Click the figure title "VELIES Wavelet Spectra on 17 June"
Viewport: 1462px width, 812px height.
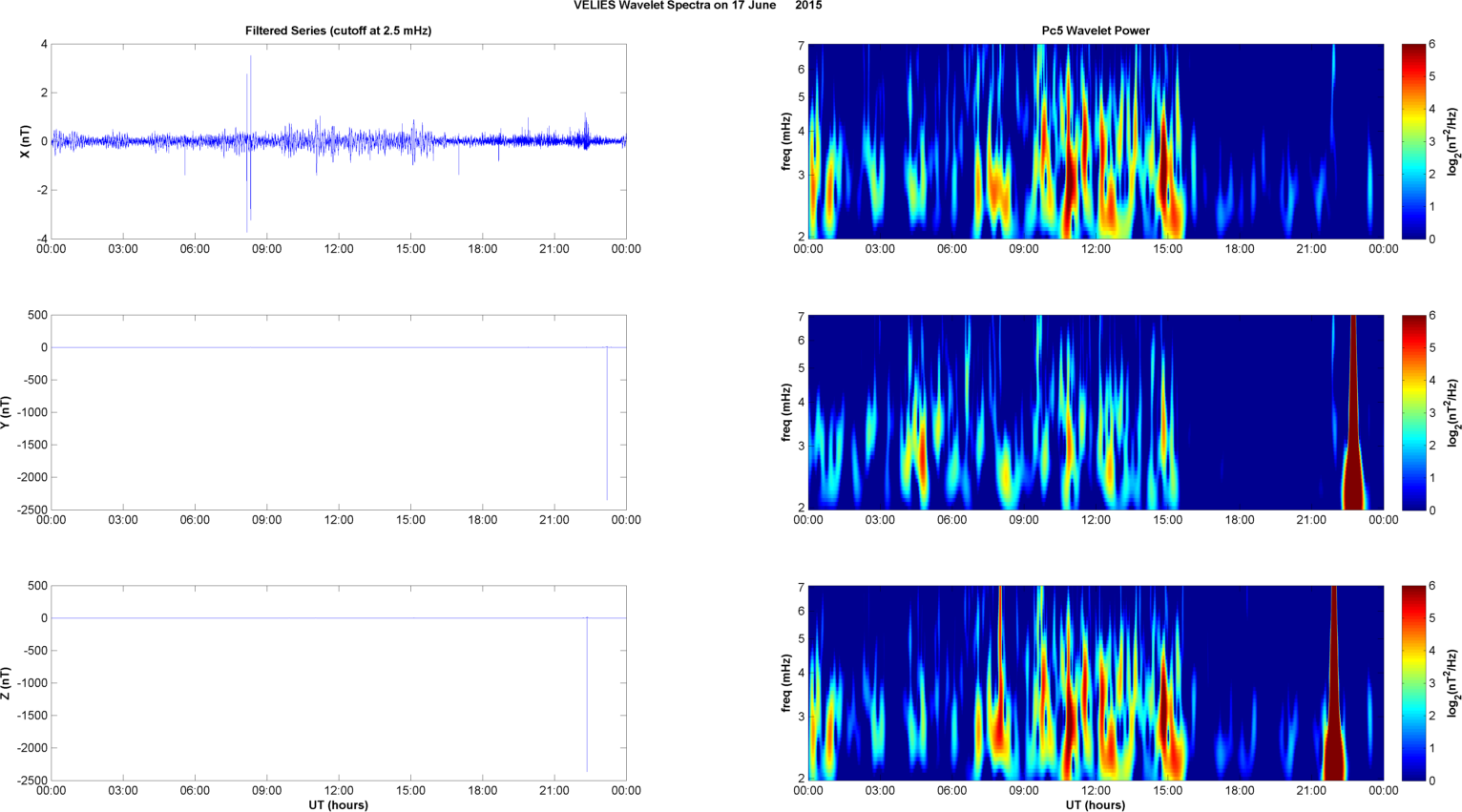coord(676,6)
